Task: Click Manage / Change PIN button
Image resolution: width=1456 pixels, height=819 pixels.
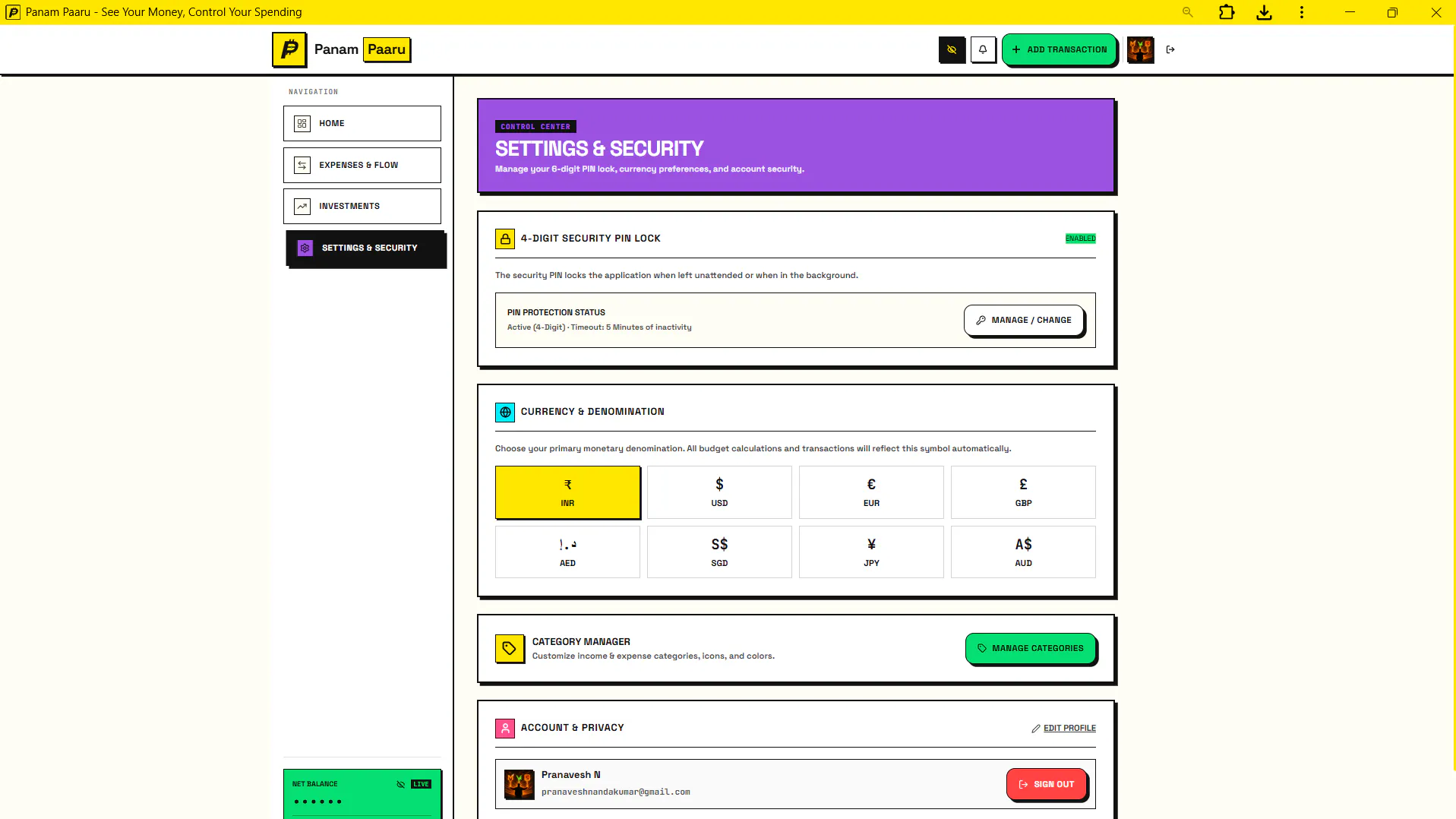Action: pyautogui.click(x=1023, y=320)
